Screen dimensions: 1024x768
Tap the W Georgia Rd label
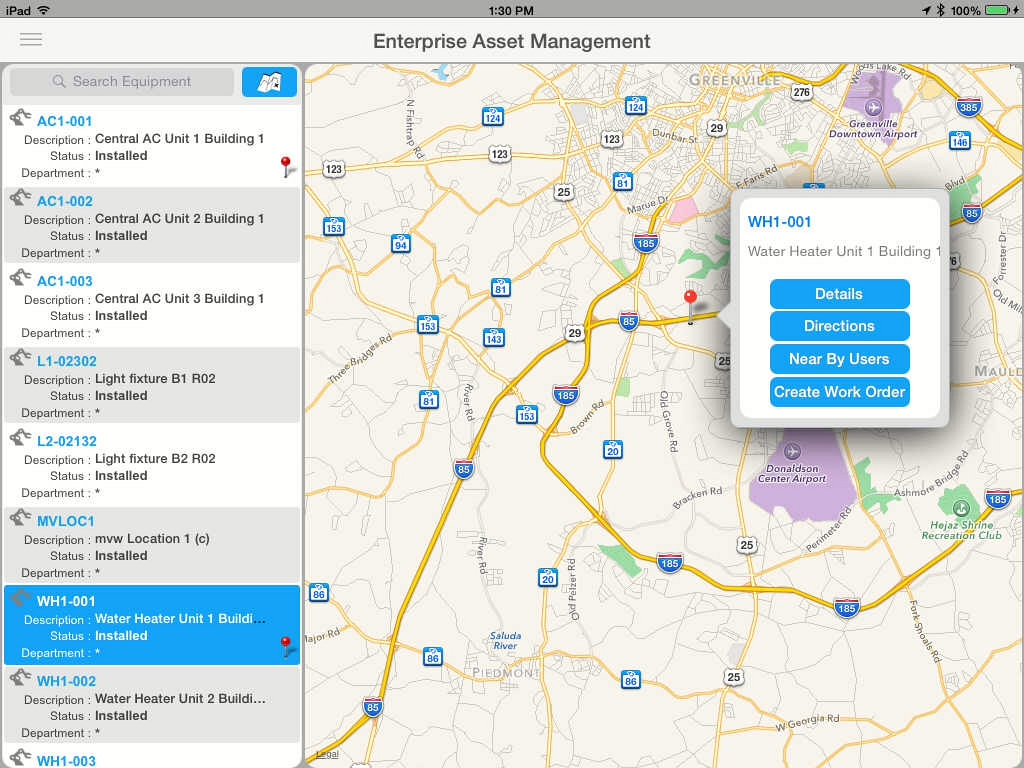[x=807, y=722]
